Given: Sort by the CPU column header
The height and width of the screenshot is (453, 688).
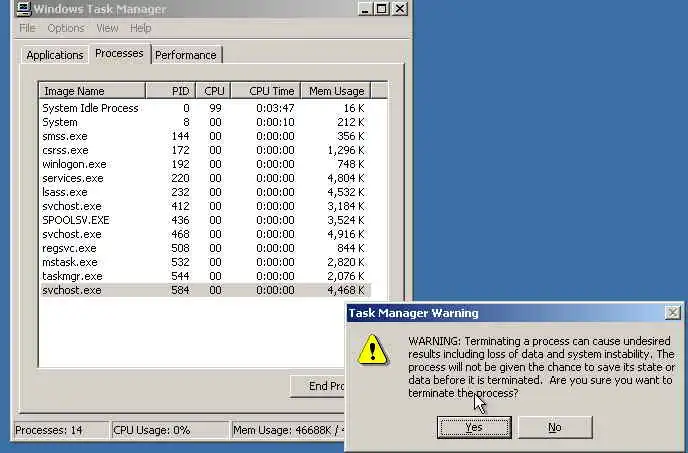Looking at the screenshot, I should click(x=213, y=91).
